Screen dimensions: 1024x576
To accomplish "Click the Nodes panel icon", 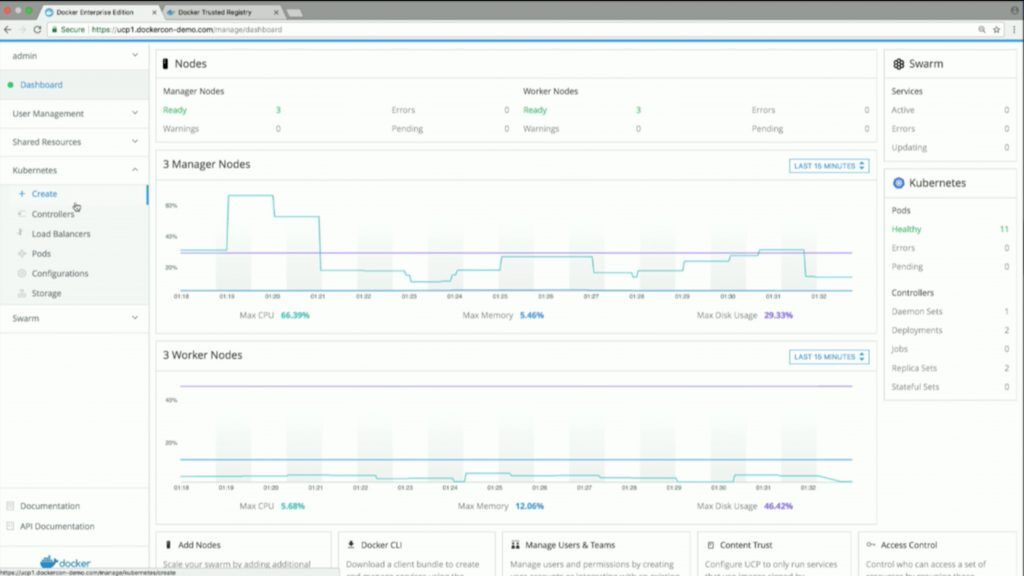I will click(x=165, y=63).
